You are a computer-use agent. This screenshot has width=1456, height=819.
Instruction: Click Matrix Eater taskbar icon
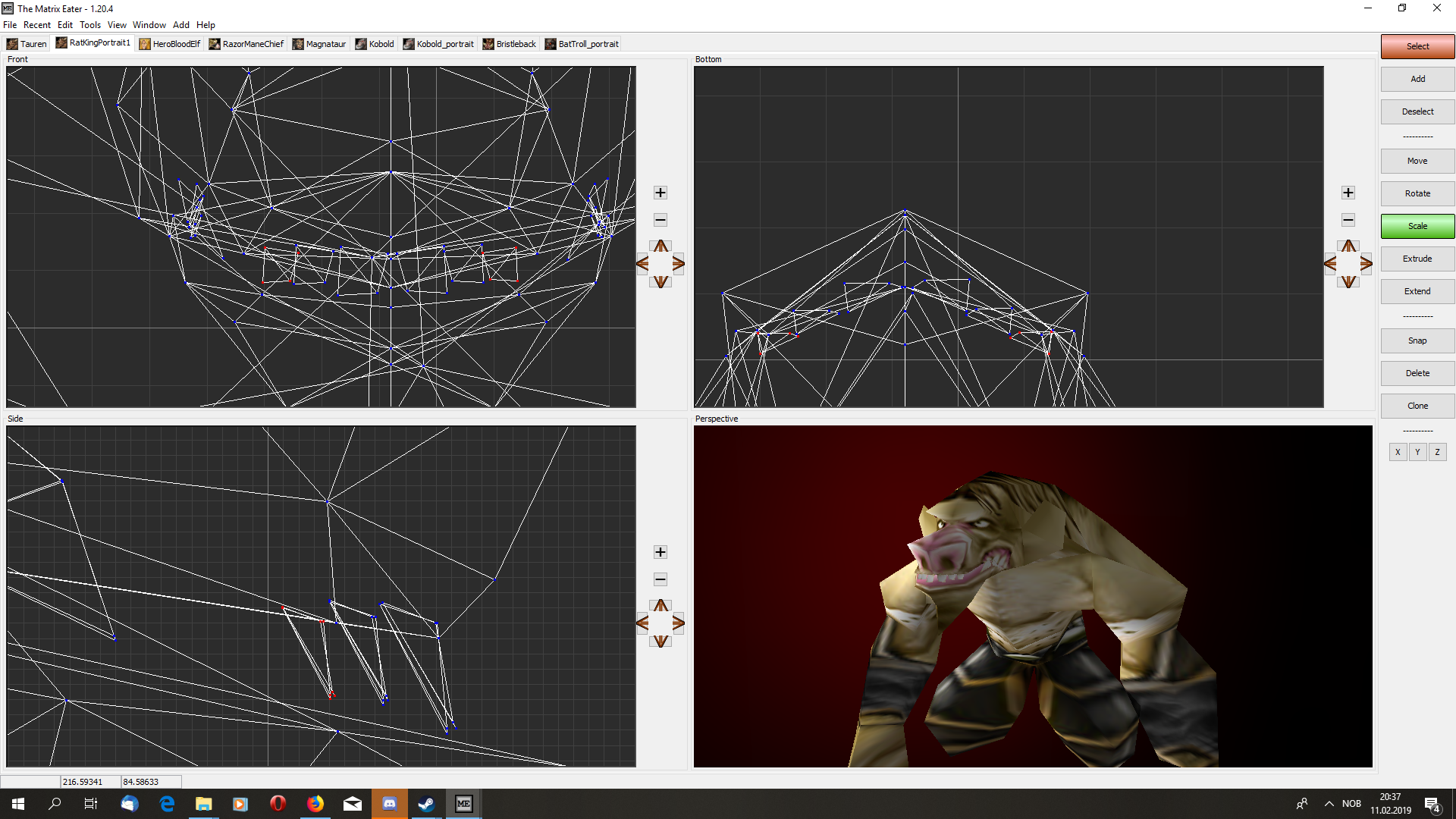[x=463, y=804]
